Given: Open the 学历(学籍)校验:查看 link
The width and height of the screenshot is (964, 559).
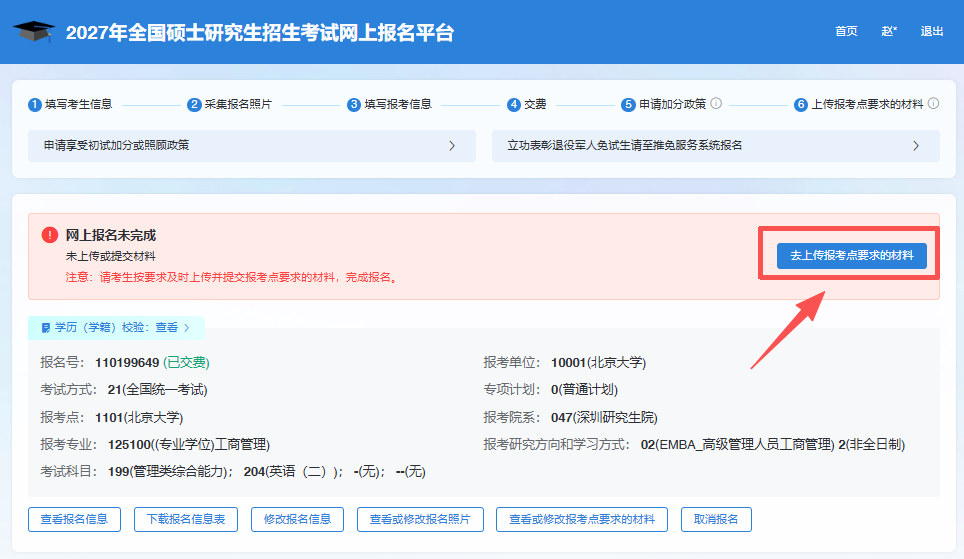Looking at the screenshot, I should (116, 328).
